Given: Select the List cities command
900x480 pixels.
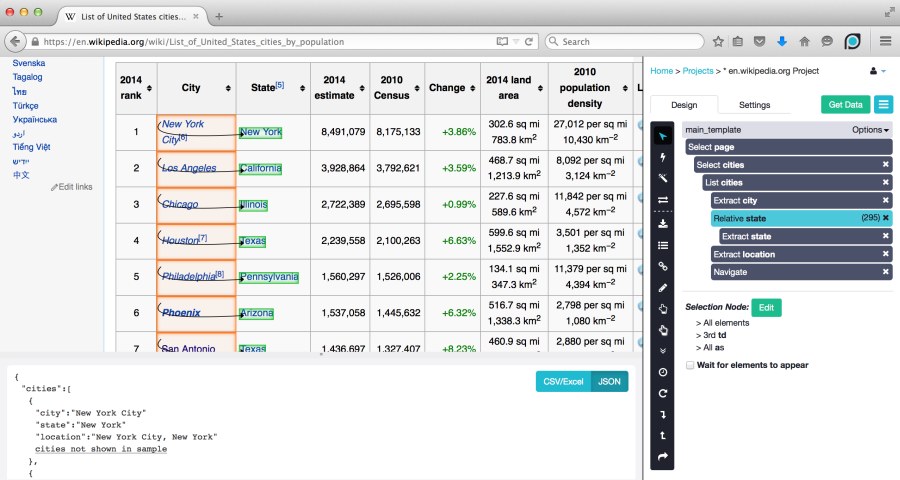Looking at the screenshot, I should [797, 183].
